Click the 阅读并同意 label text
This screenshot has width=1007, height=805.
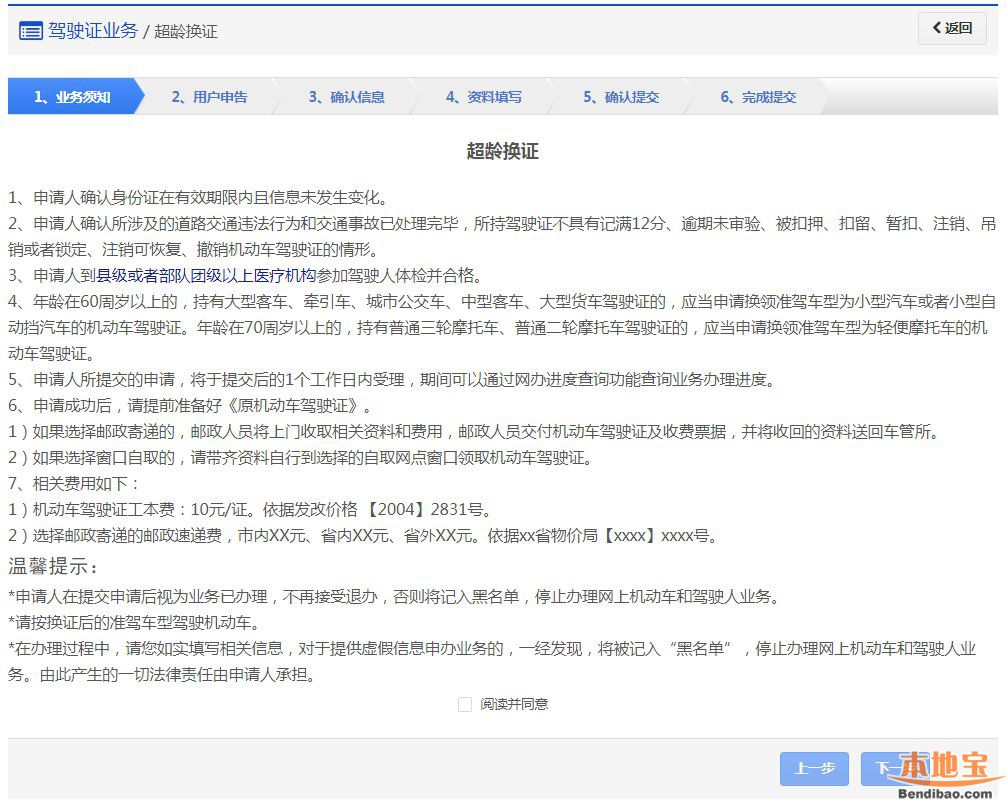coord(513,704)
